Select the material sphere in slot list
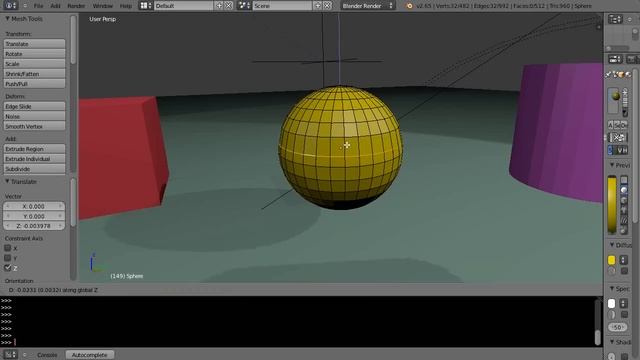This screenshot has width=640, height=360. point(616,96)
